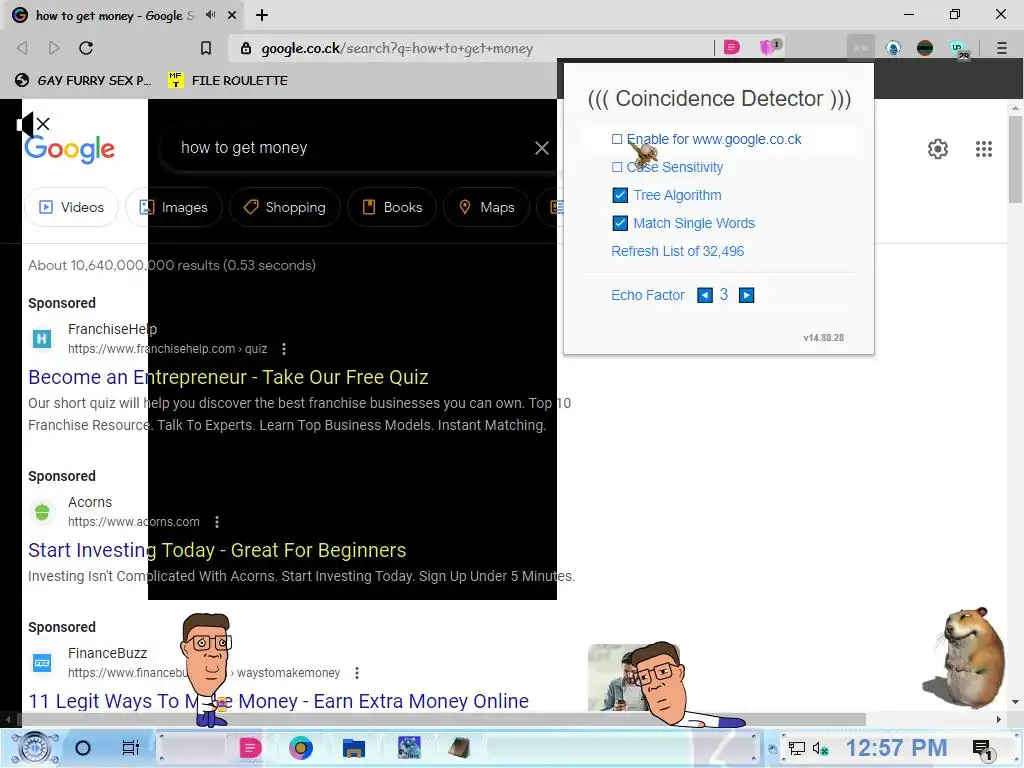Uncheck the Tree Algorithm option
The image size is (1024, 768).
620,195
